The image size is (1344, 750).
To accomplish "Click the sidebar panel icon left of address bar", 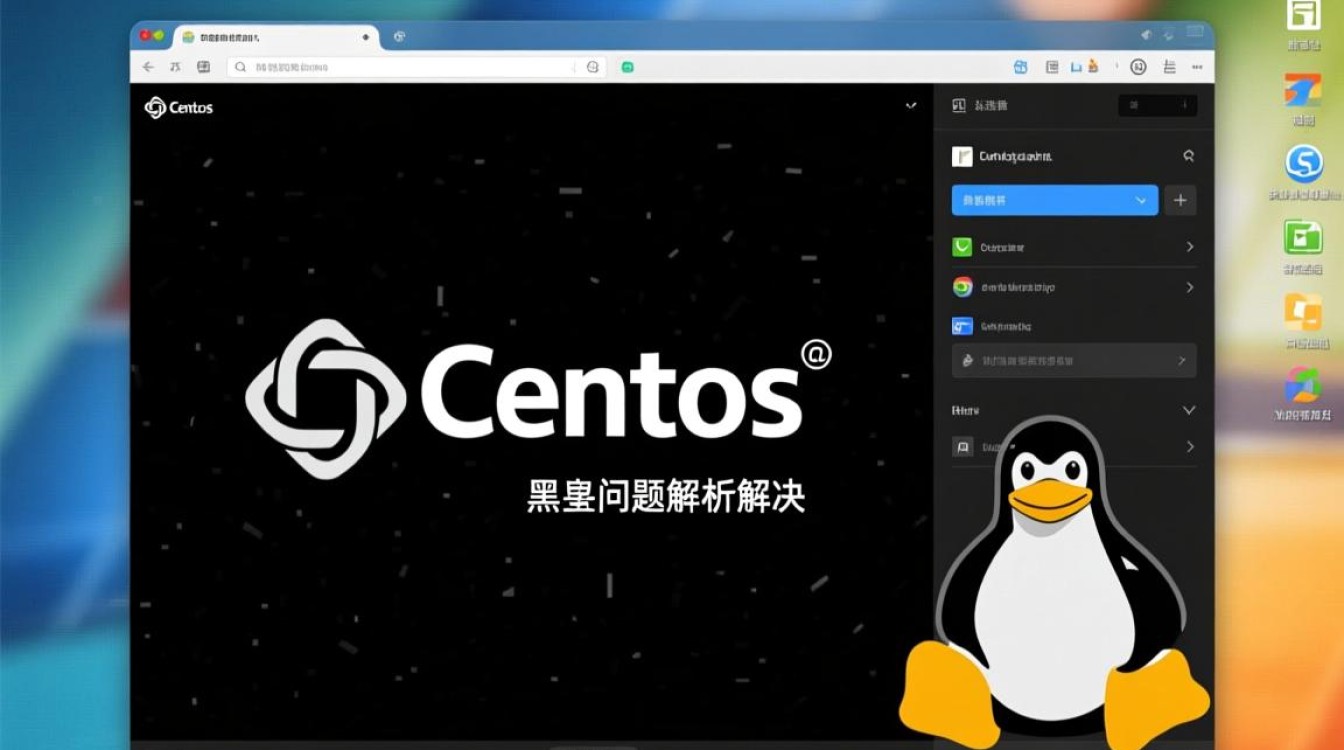I will pos(204,67).
